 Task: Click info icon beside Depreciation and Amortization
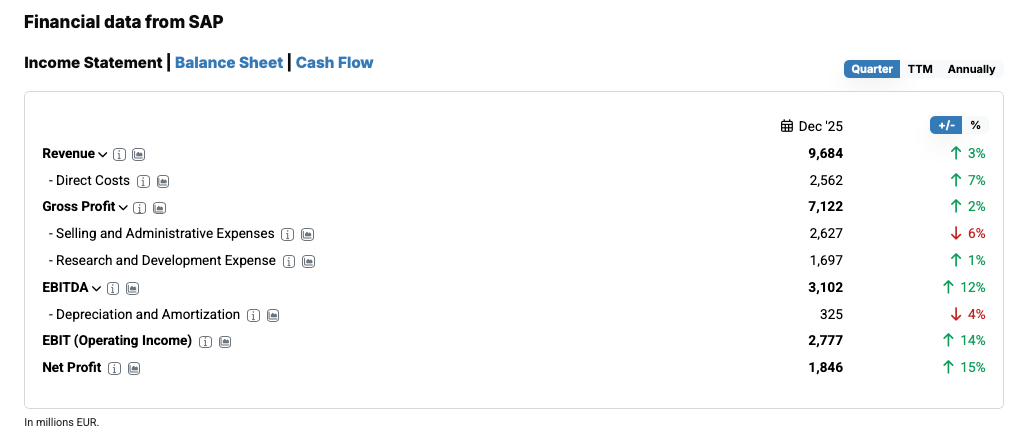[254, 315]
